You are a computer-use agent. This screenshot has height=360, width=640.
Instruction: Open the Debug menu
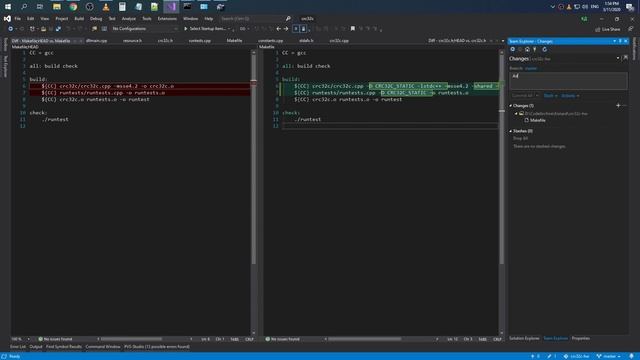[96, 18]
